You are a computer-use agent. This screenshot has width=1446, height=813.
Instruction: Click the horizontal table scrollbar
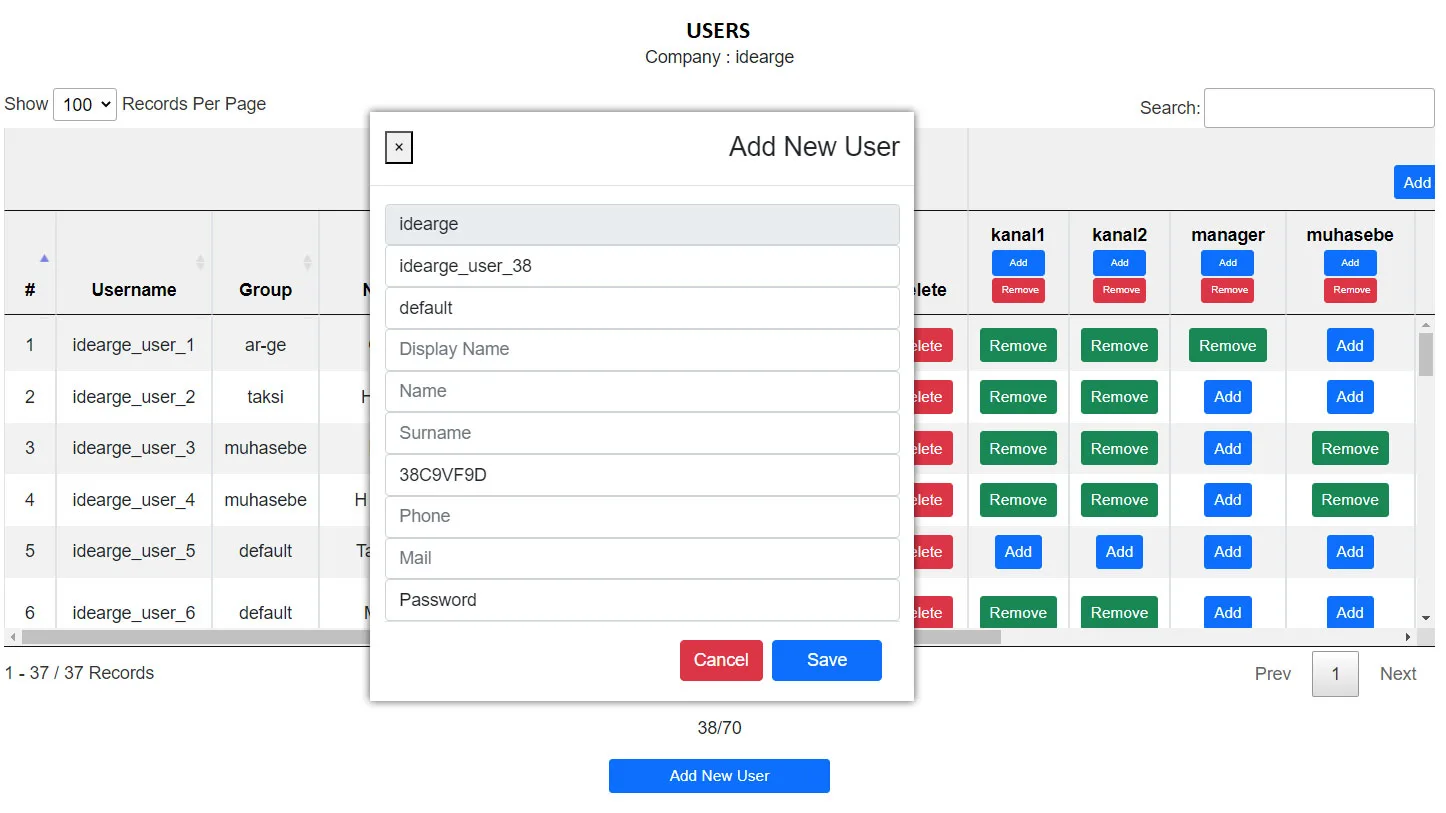coord(511,637)
